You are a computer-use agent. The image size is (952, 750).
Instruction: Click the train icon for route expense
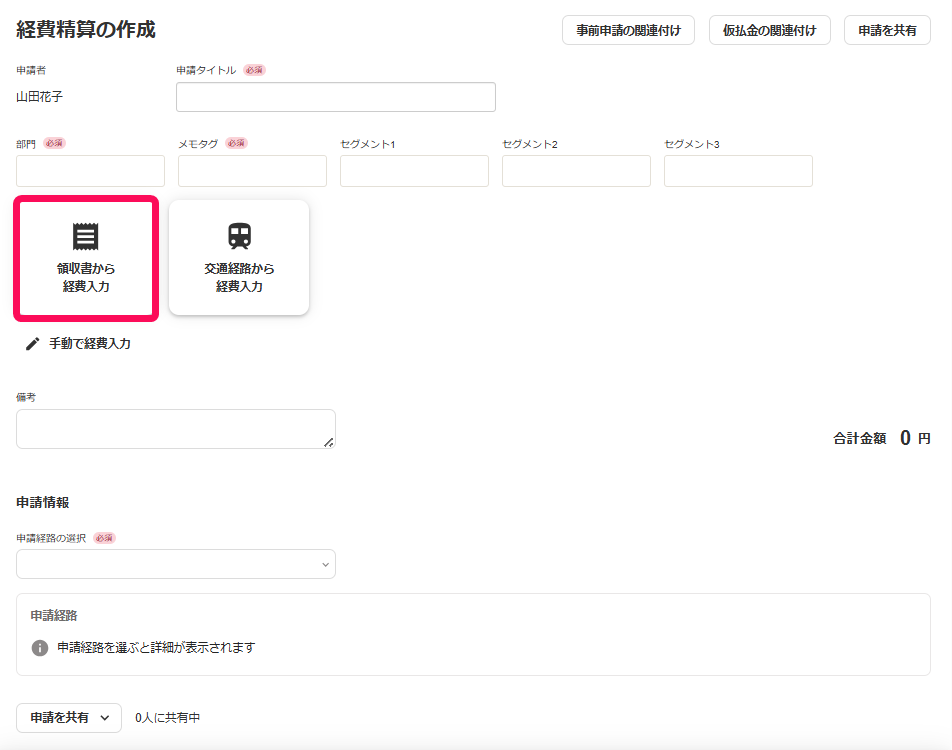(x=239, y=236)
